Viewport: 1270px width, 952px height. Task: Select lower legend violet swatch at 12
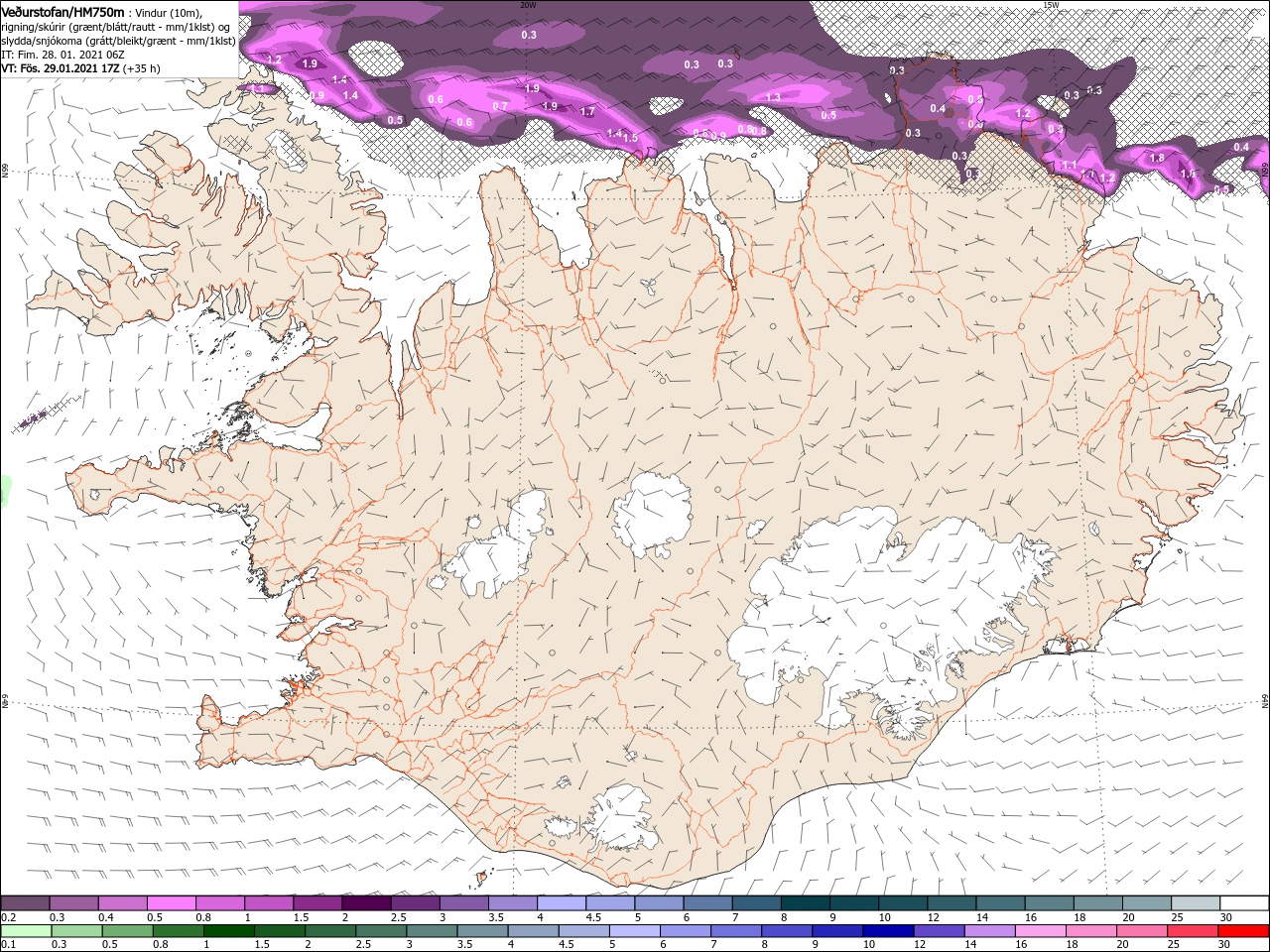940,931
